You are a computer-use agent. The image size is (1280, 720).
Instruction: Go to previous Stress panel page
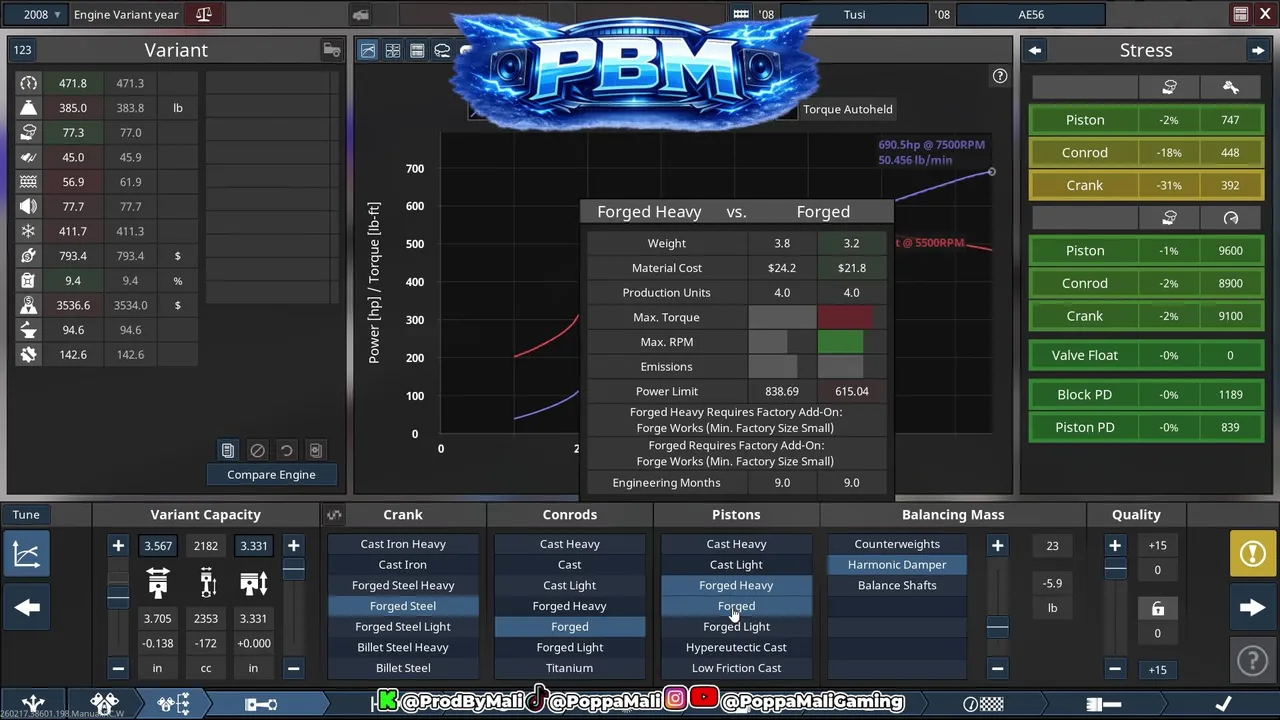point(1034,50)
